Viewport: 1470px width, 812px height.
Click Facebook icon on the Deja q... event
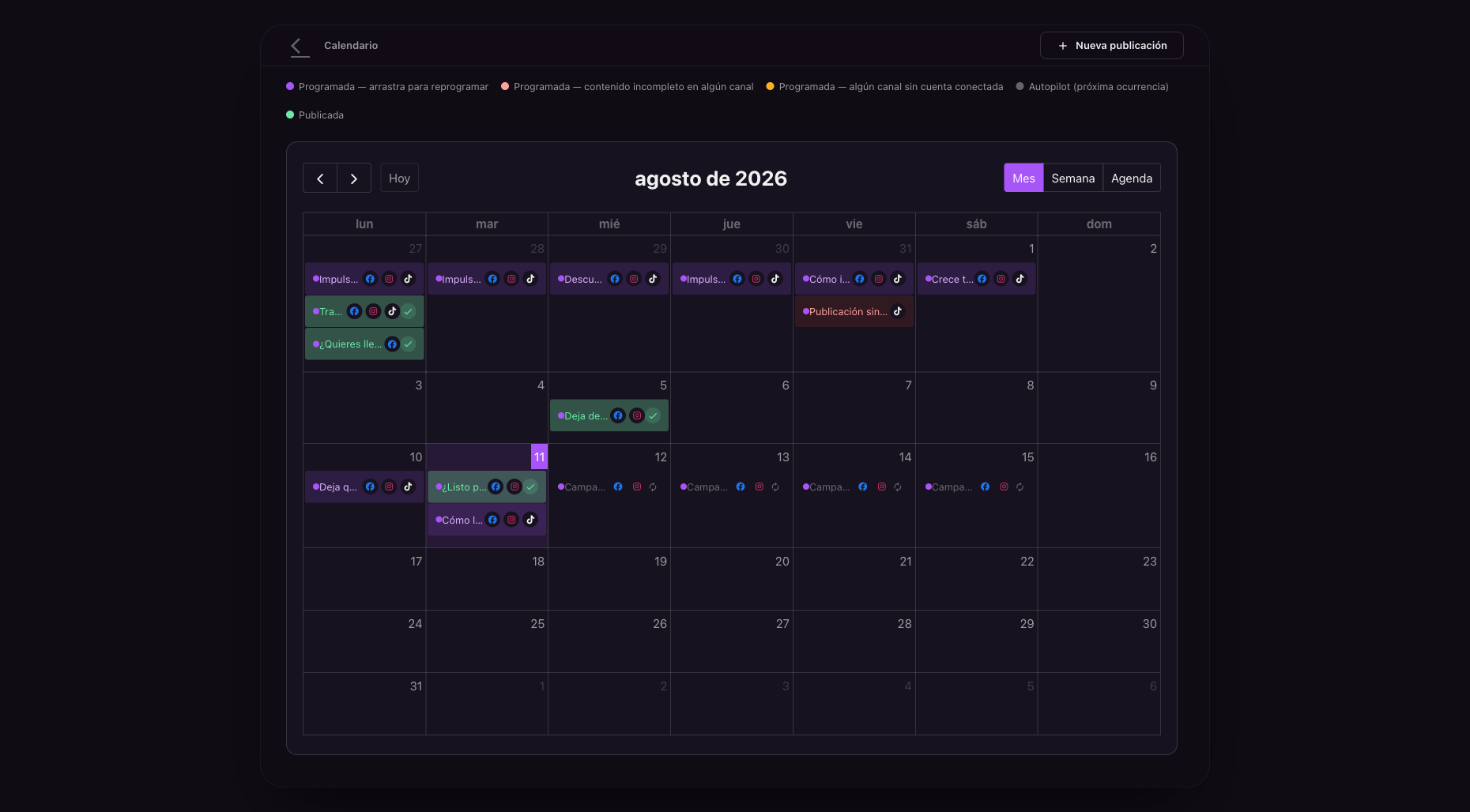(x=370, y=487)
